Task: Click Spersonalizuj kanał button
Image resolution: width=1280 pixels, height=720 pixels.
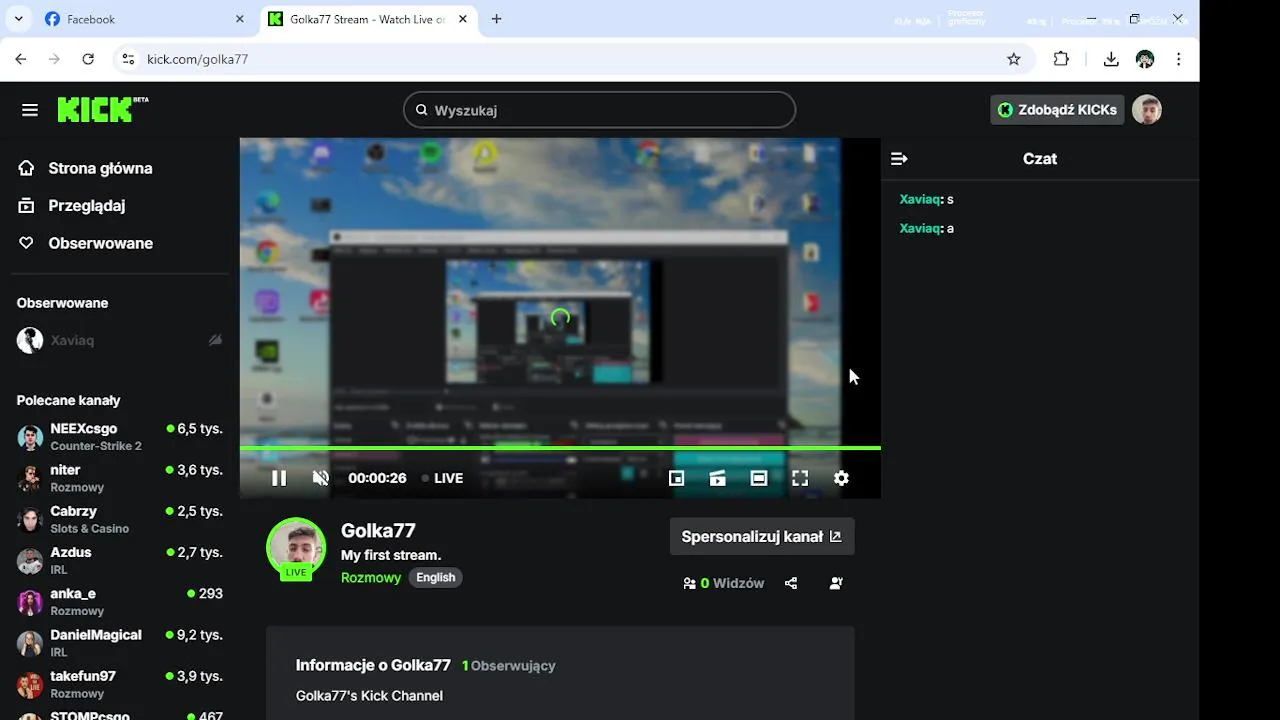Action: tap(762, 537)
